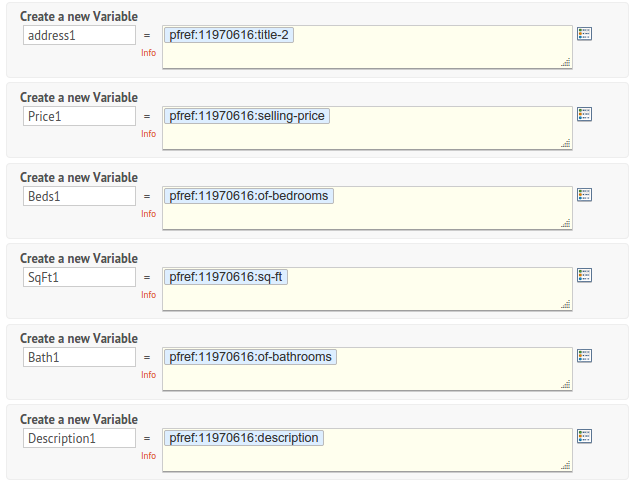Click the Info link under Price1
The height and width of the screenshot is (482, 633).
coord(148,133)
